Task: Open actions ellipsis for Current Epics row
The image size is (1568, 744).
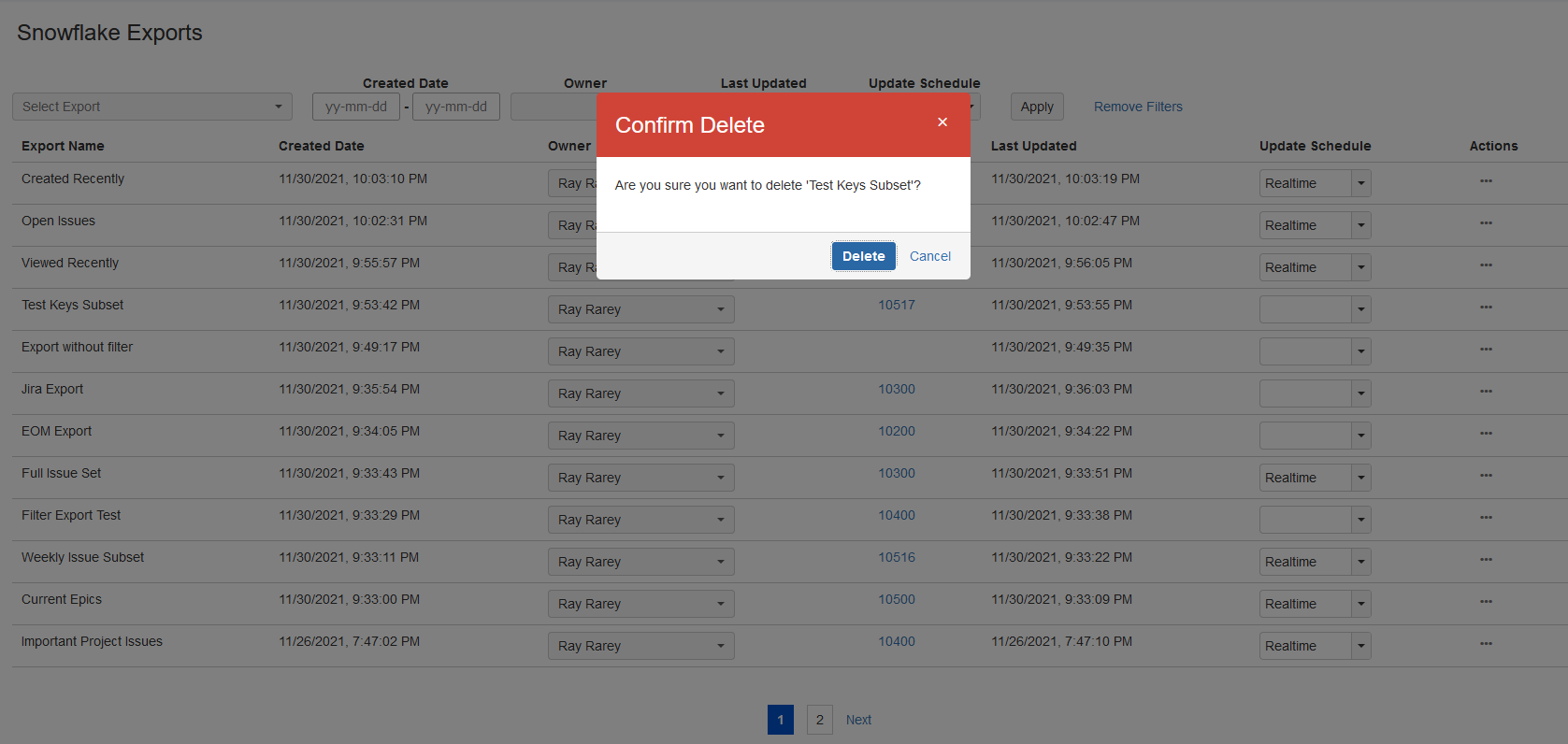Action: 1486,602
